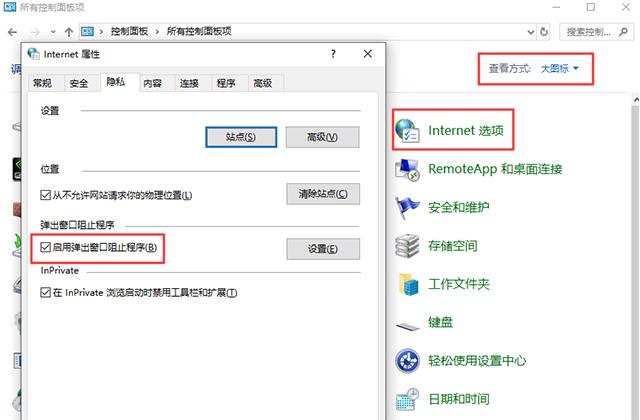This screenshot has height=420, width=640.
Task: Close the Internet 属性 dialog
Action: coord(367,54)
